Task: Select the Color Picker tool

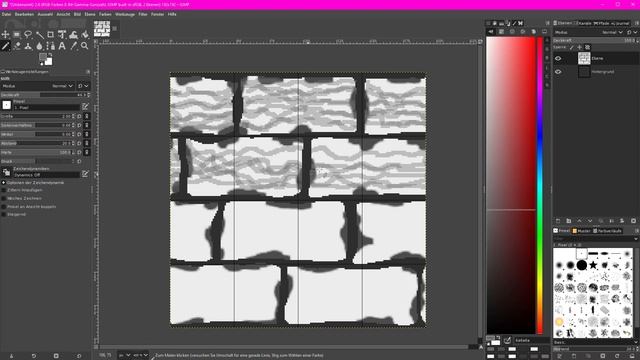Action: 73,46
